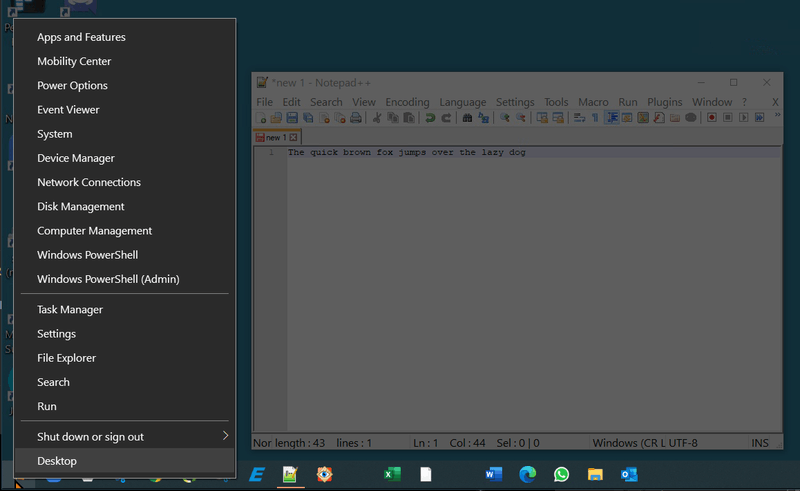Screen dimensions: 800x491
Task: Switch to the 'new 1' document tab
Action: tap(276, 137)
